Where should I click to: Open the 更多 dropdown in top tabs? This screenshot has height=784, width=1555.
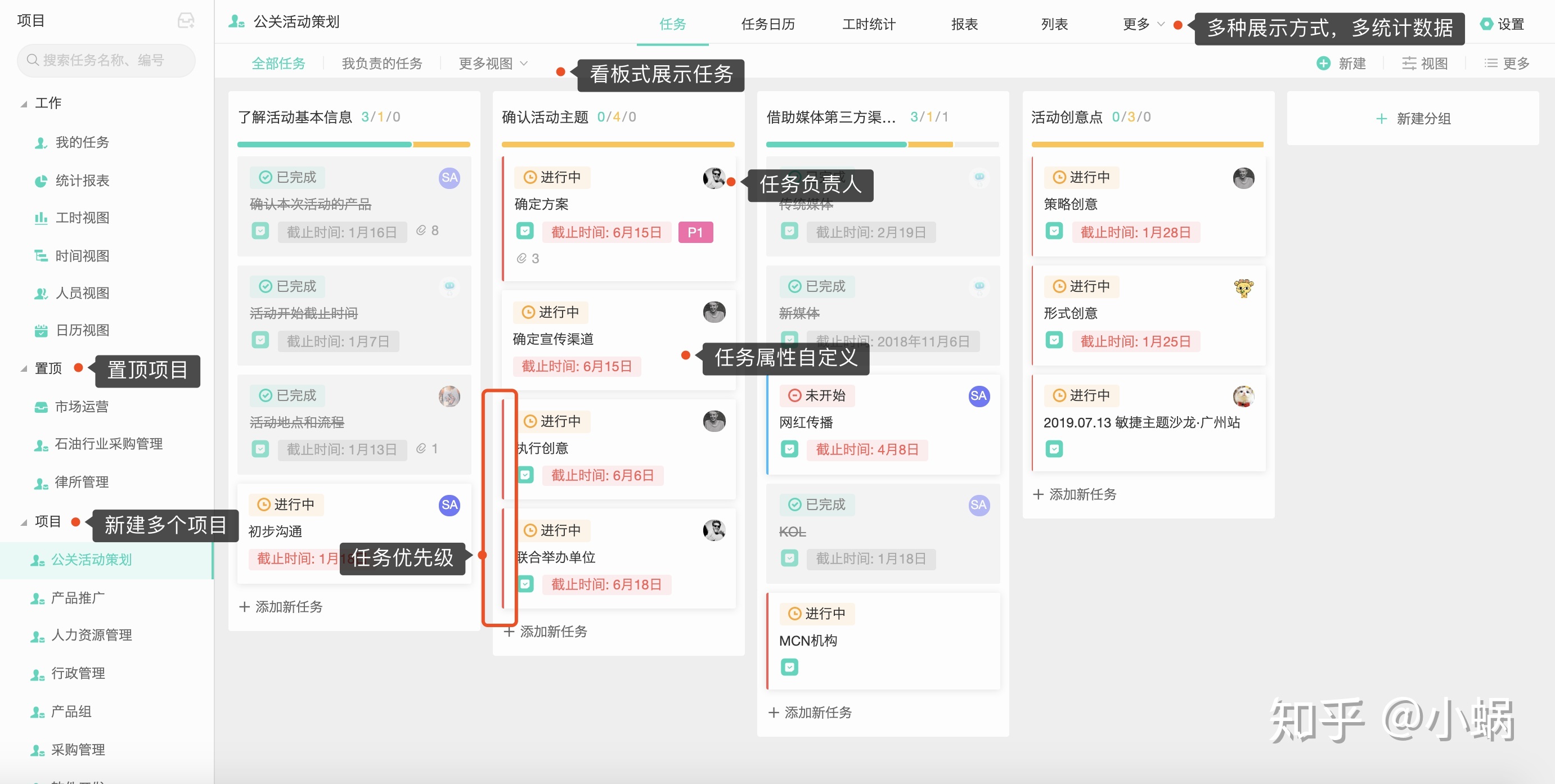(x=1143, y=24)
